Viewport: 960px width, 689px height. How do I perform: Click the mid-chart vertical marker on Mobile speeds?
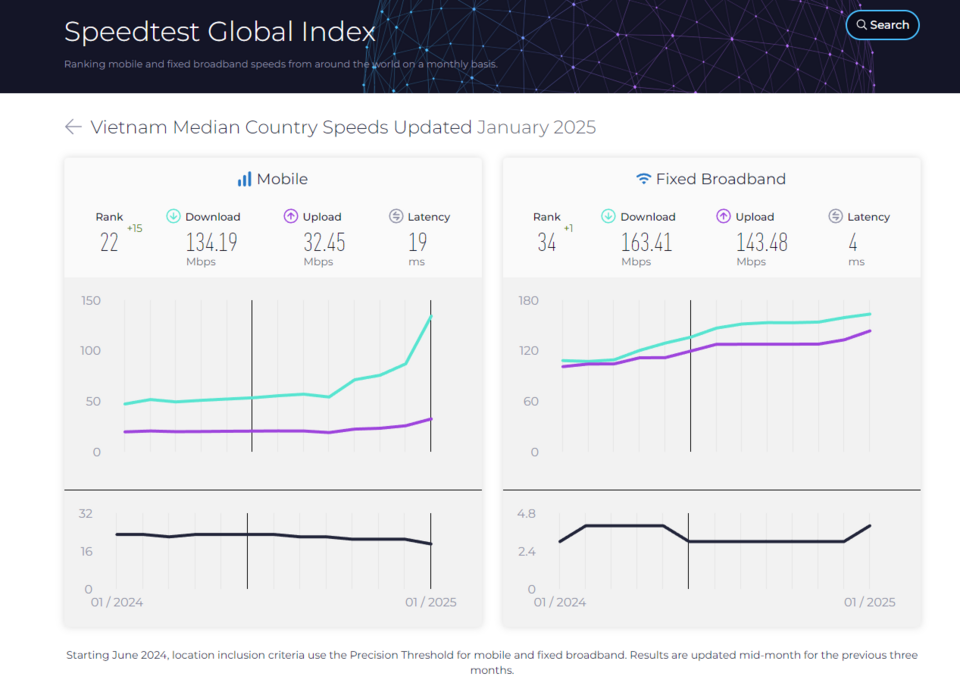point(252,375)
